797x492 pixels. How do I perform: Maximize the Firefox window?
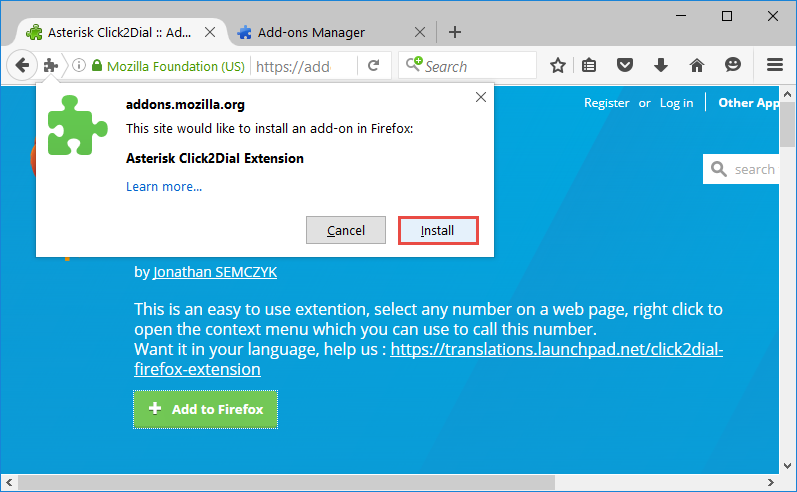point(727,16)
